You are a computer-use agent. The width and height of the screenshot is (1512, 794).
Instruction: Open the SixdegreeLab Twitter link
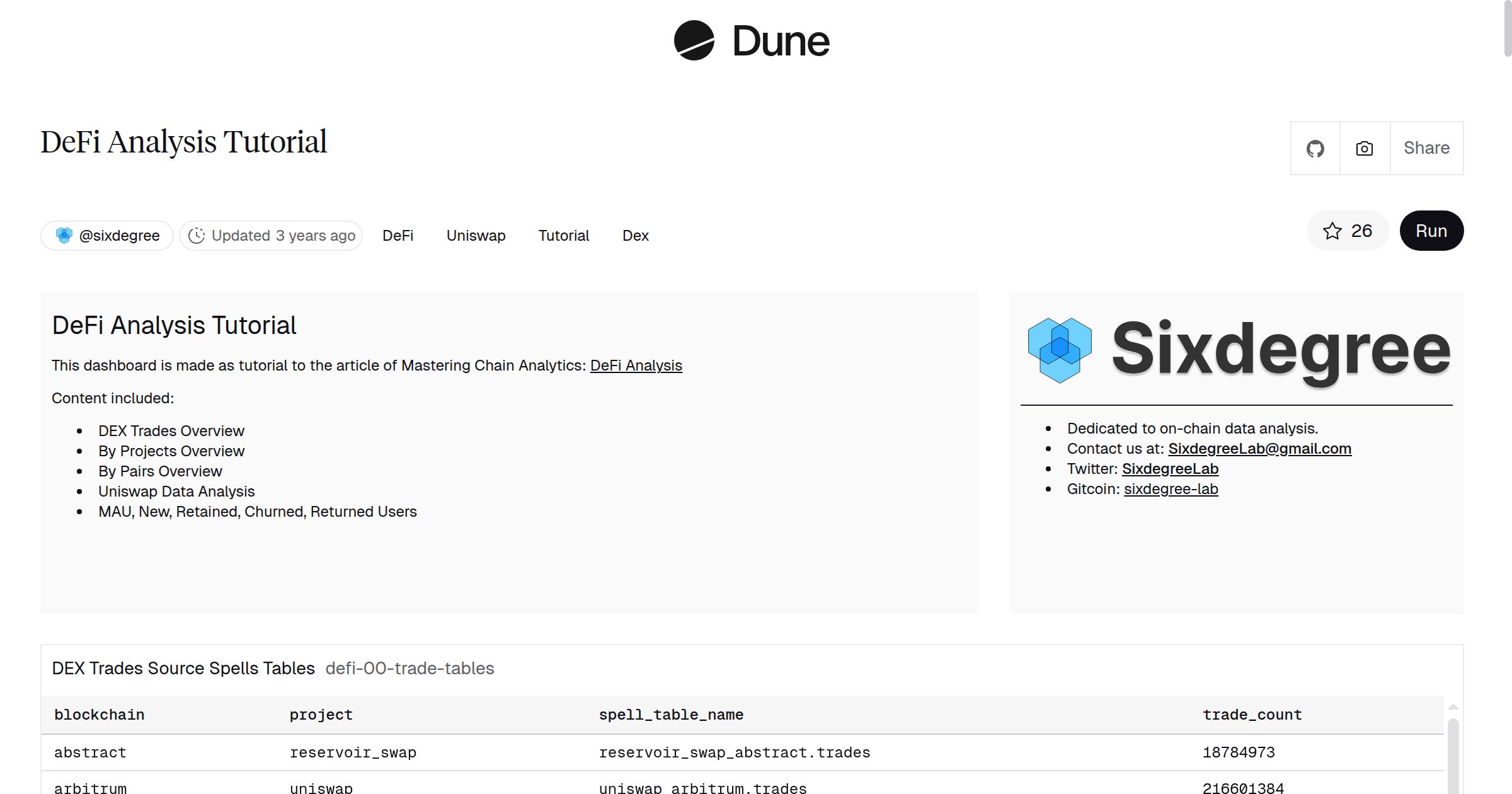[1170, 469]
